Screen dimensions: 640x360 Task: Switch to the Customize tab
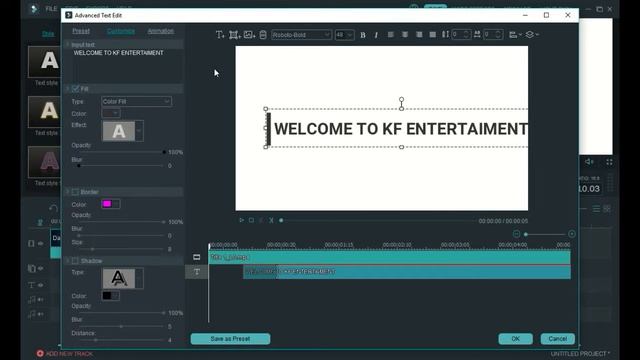[x=121, y=31]
